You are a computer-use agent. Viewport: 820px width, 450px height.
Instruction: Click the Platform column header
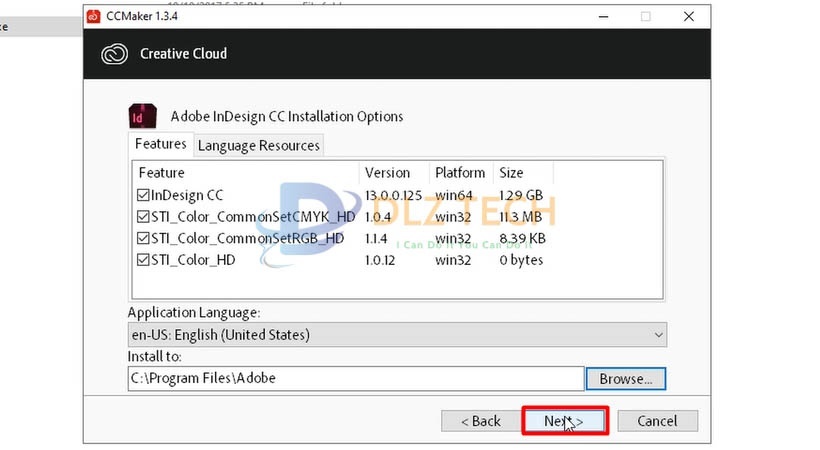tap(461, 173)
